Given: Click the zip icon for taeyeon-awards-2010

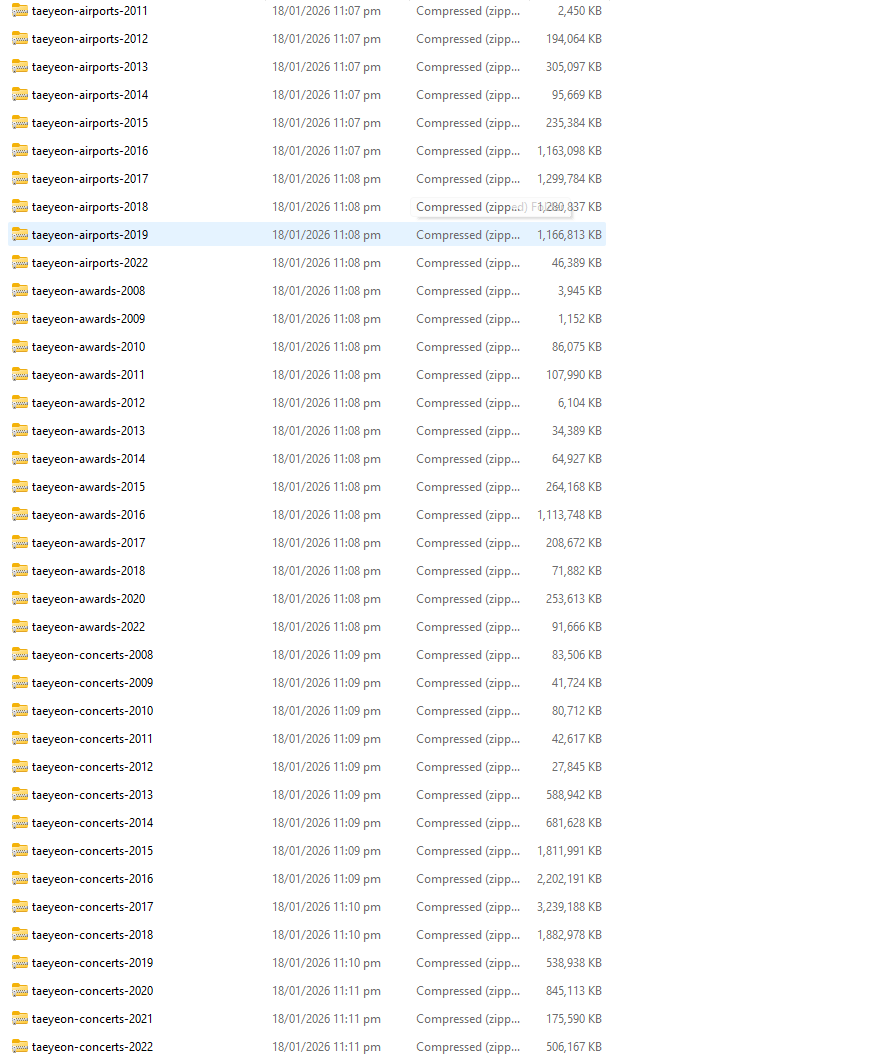Looking at the screenshot, I should tap(20, 347).
